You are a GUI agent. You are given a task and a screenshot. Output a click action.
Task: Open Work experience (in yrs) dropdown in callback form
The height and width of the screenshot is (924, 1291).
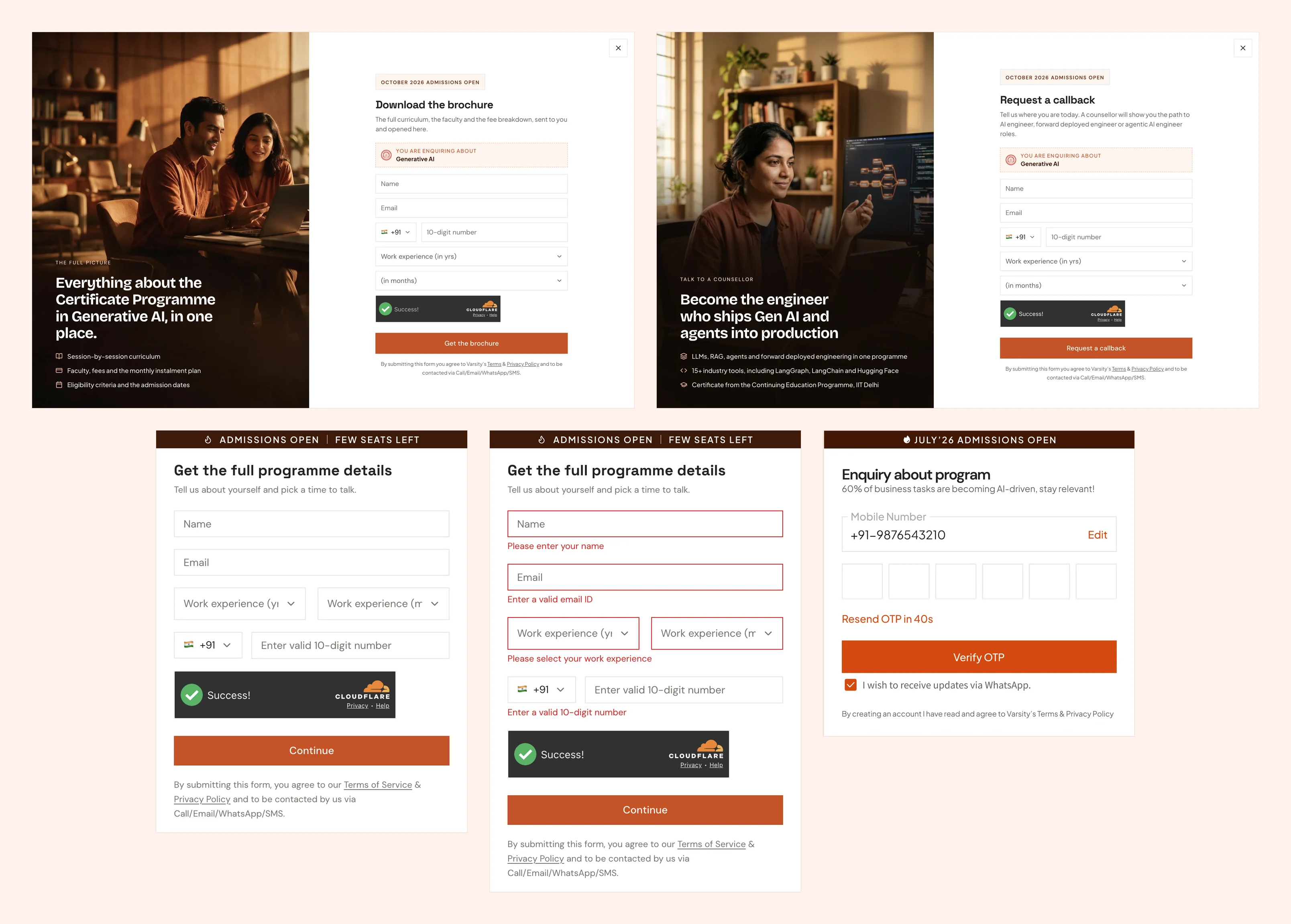pyautogui.click(x=1096, y=261)
